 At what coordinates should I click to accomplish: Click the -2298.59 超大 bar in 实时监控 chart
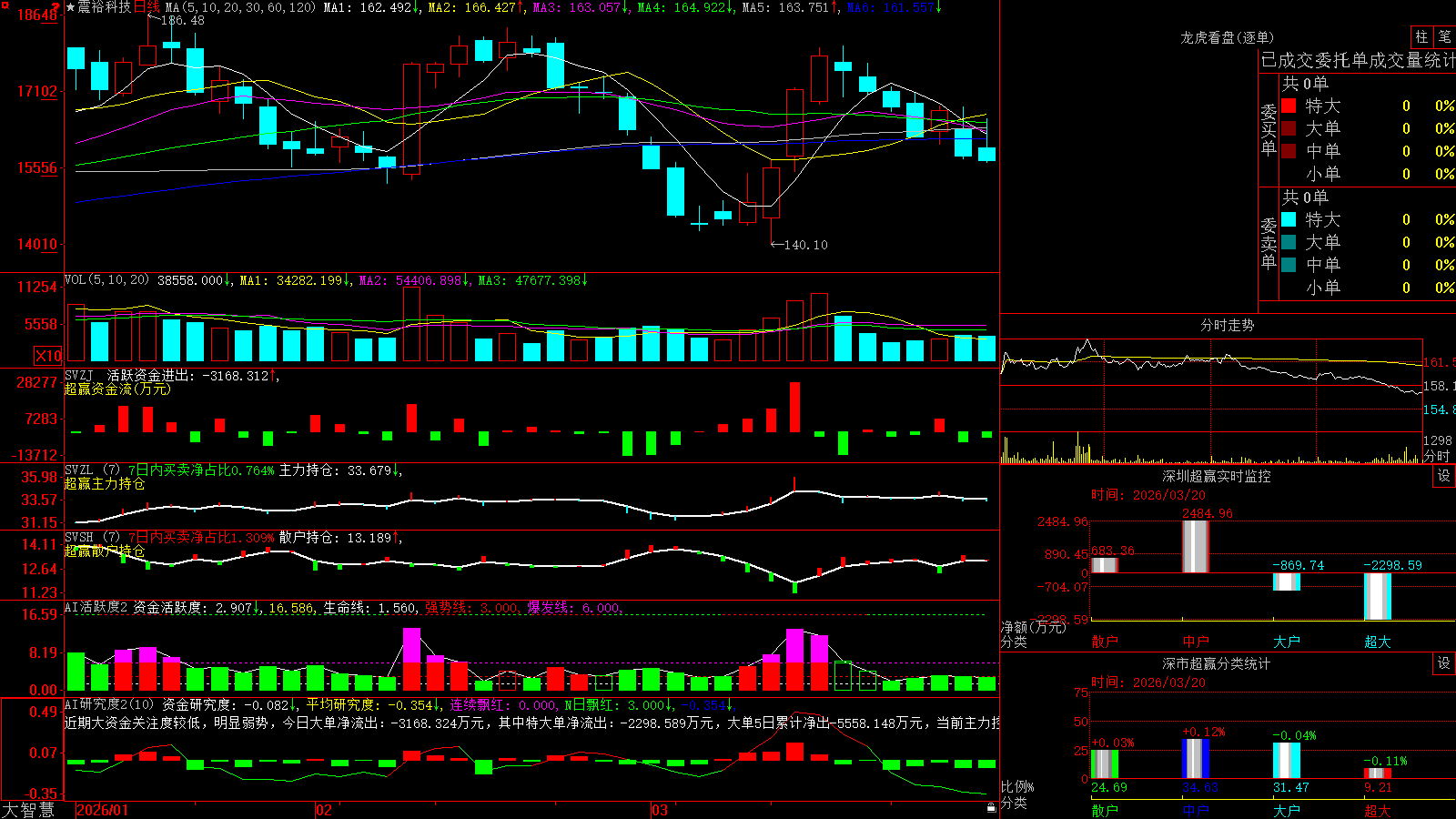tap(1378, 596)
